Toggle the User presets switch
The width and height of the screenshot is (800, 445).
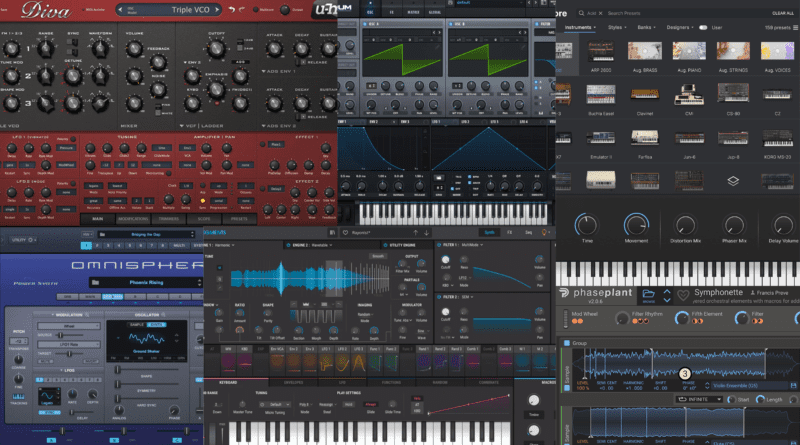point(703,27)
